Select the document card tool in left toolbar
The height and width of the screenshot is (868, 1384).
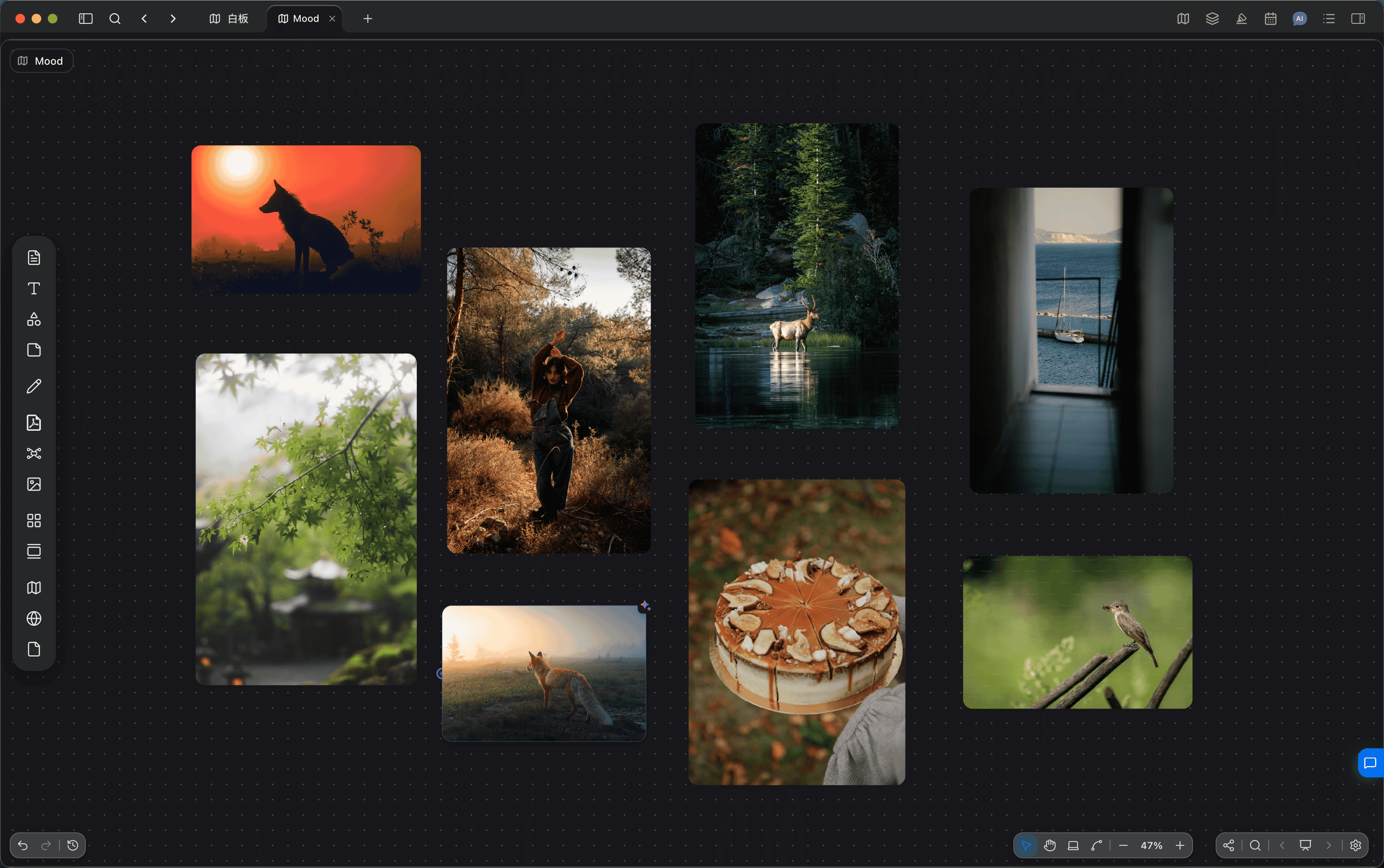(34, 257)
